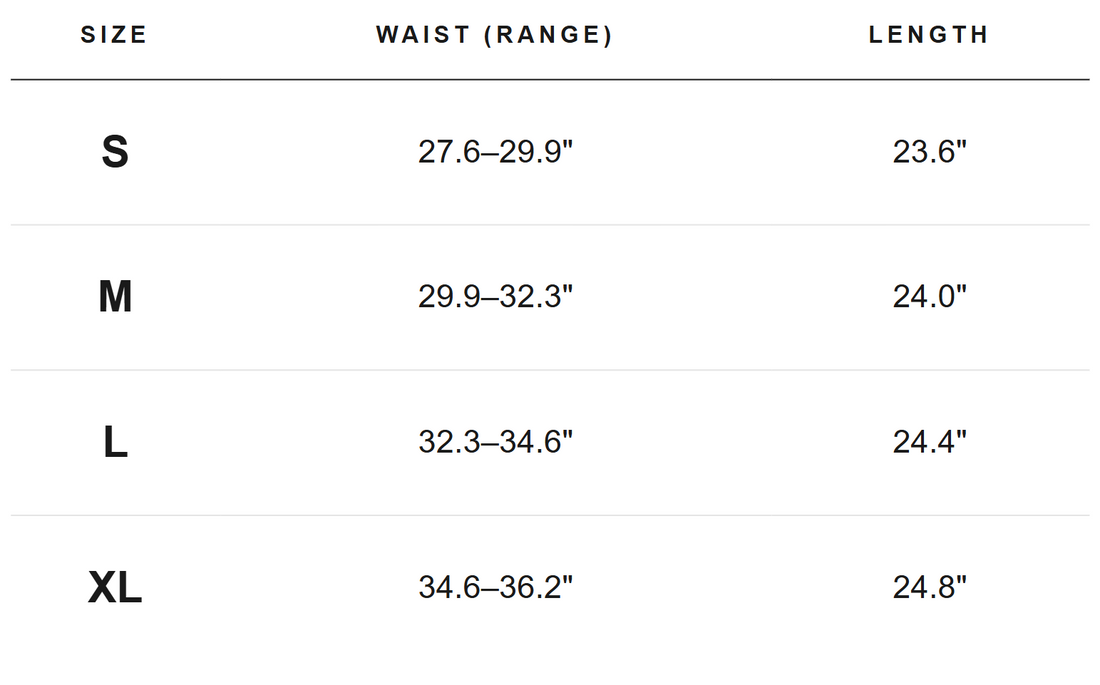Click the 27.6–29.9" waist value
Screen dimensions: 1100x685
495,152
